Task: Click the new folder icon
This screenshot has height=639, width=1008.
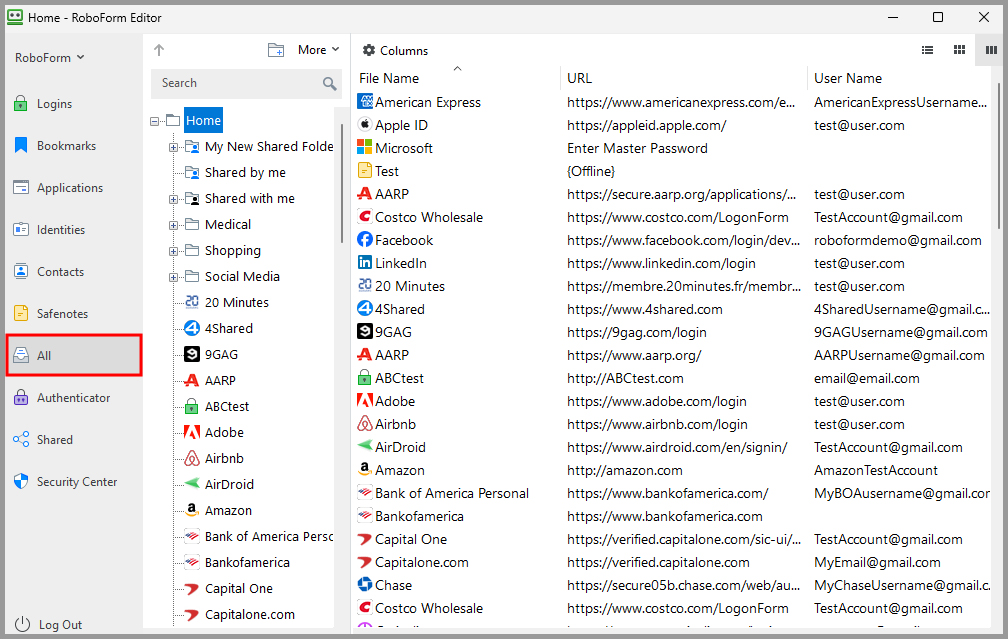Action: 276,50
